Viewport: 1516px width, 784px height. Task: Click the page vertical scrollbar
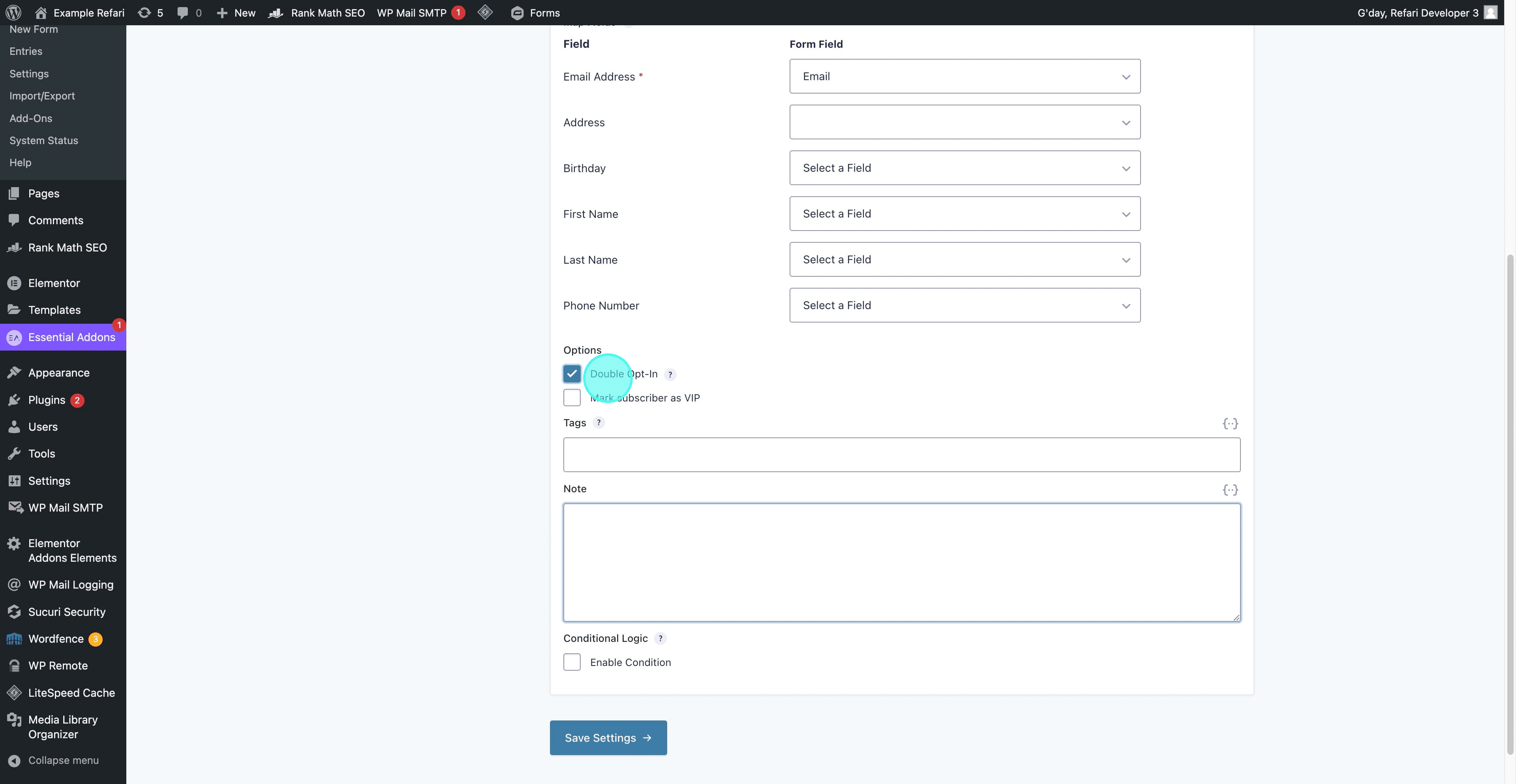pos(1510,505)
